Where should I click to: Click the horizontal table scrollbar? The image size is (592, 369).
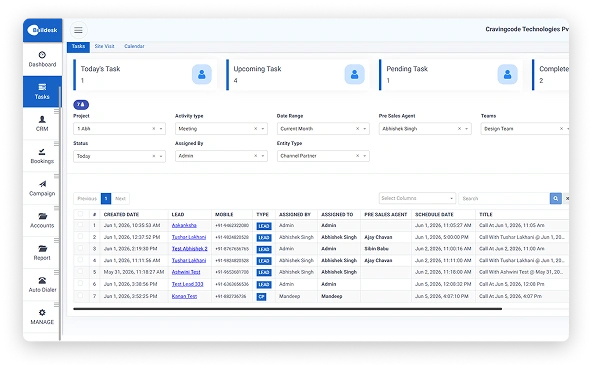288,309
